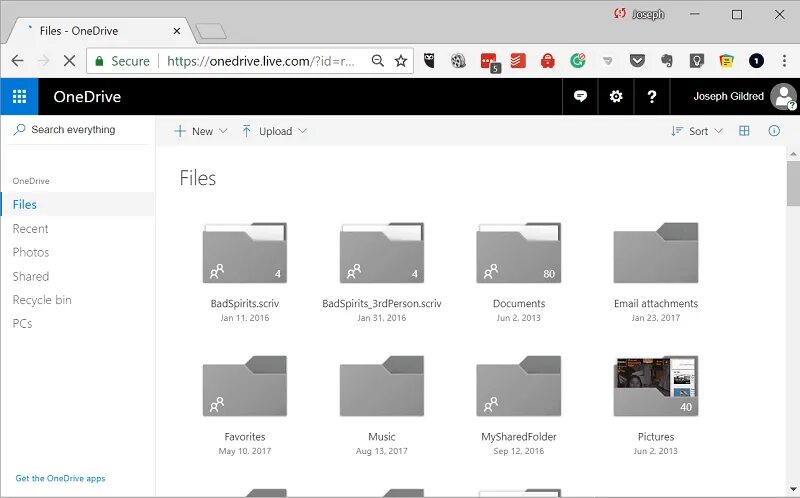
Task: Open the BadSpirits.scriv folder
Action: [244, 253]
